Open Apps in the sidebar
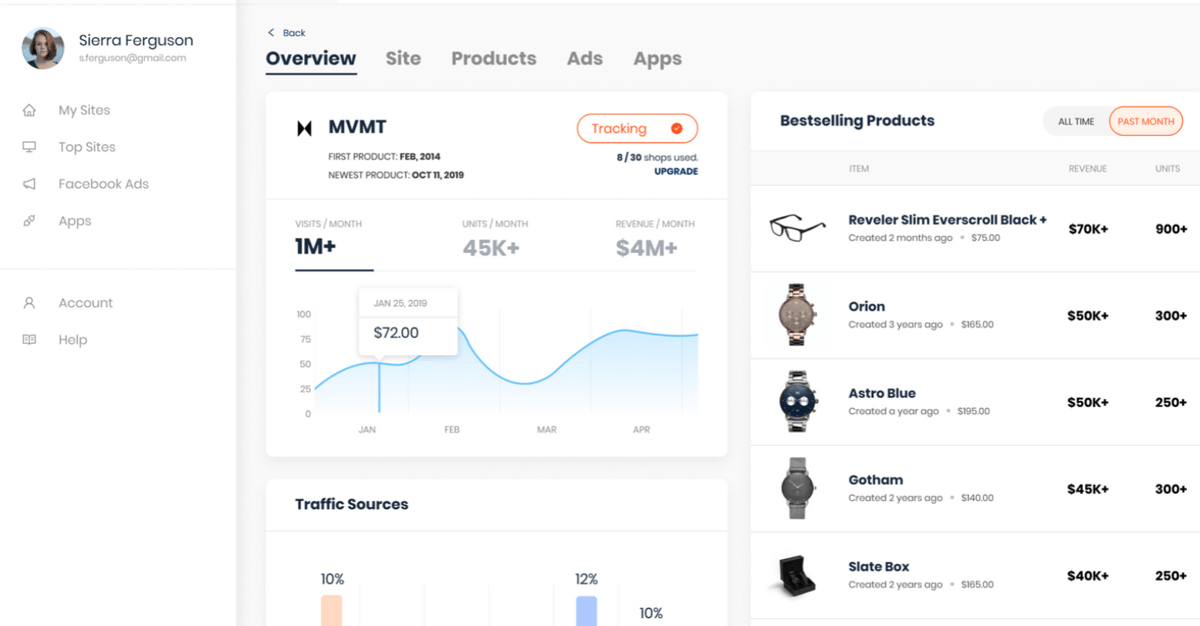Viewport: 1200px width, 626px height. pos(75,221)
